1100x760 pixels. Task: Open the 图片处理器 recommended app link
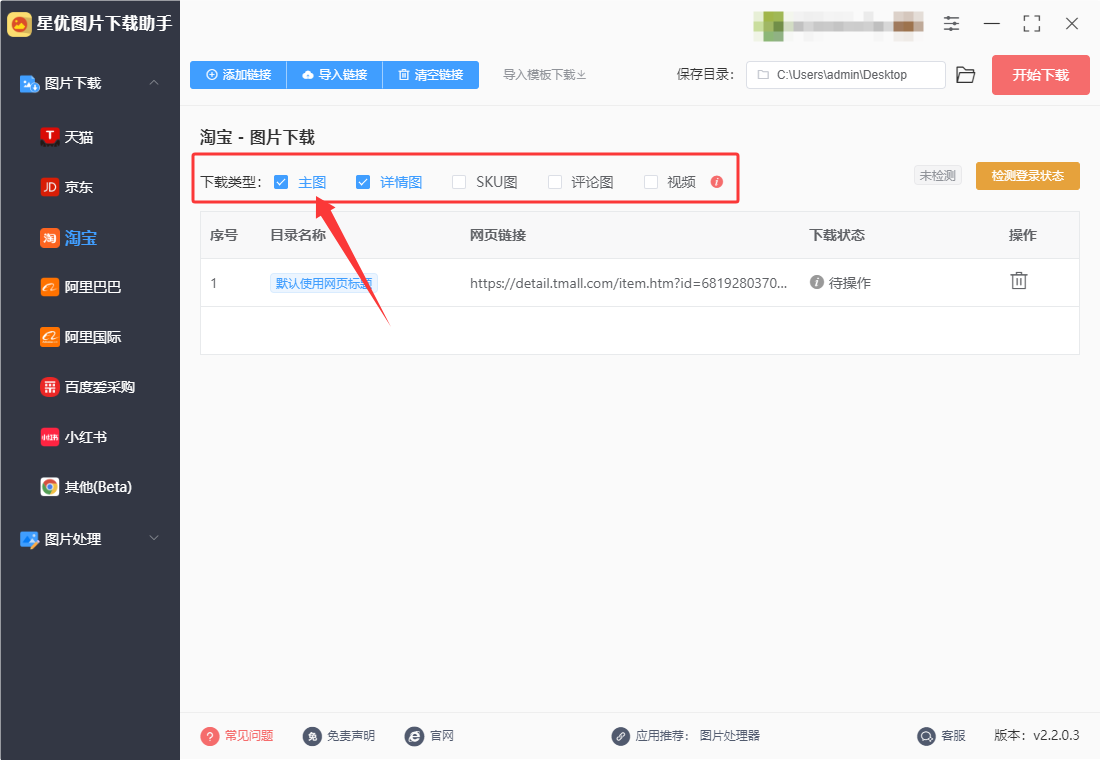click(730, 735)
